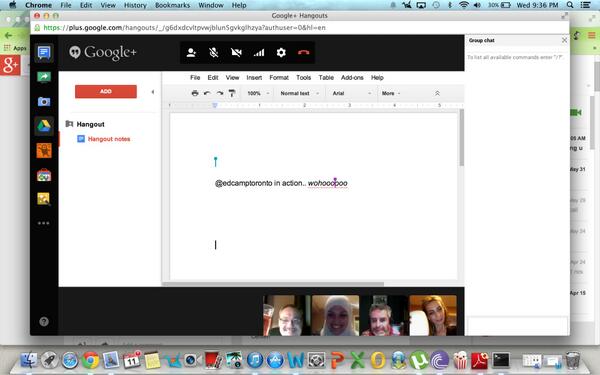Open the yellow image app icon in sidebar

click(44, 199)
